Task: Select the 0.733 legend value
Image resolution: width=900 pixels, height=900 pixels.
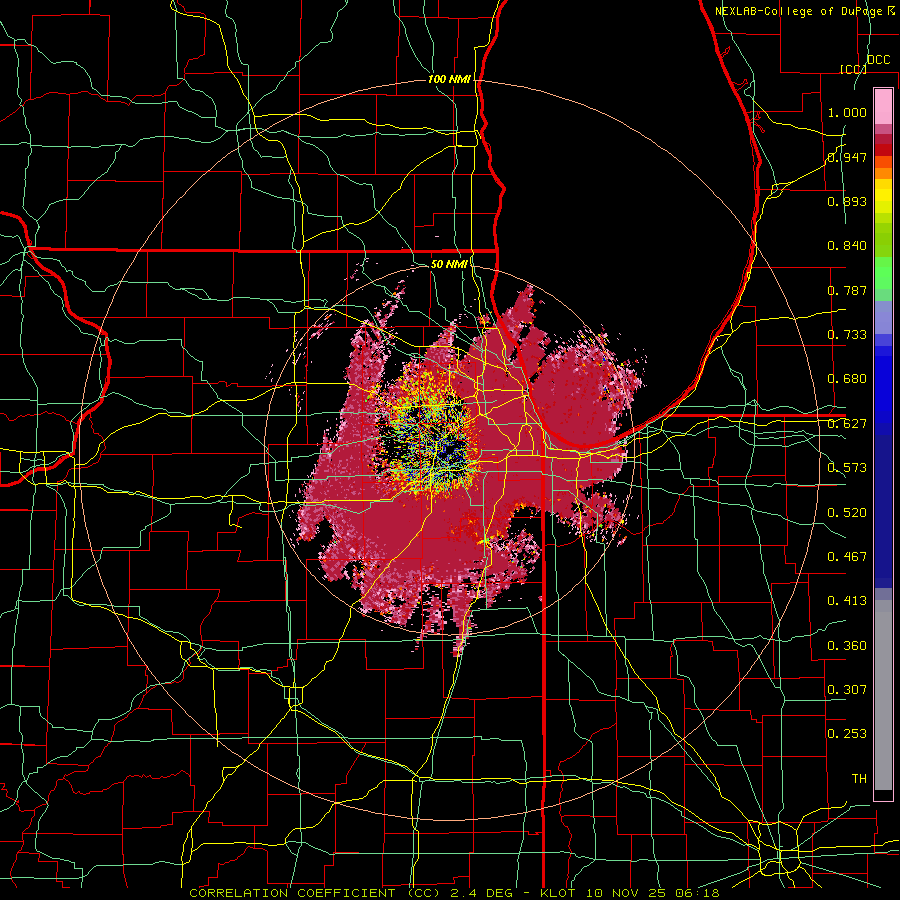Action: pyautogui.click(x=847, y=335)
